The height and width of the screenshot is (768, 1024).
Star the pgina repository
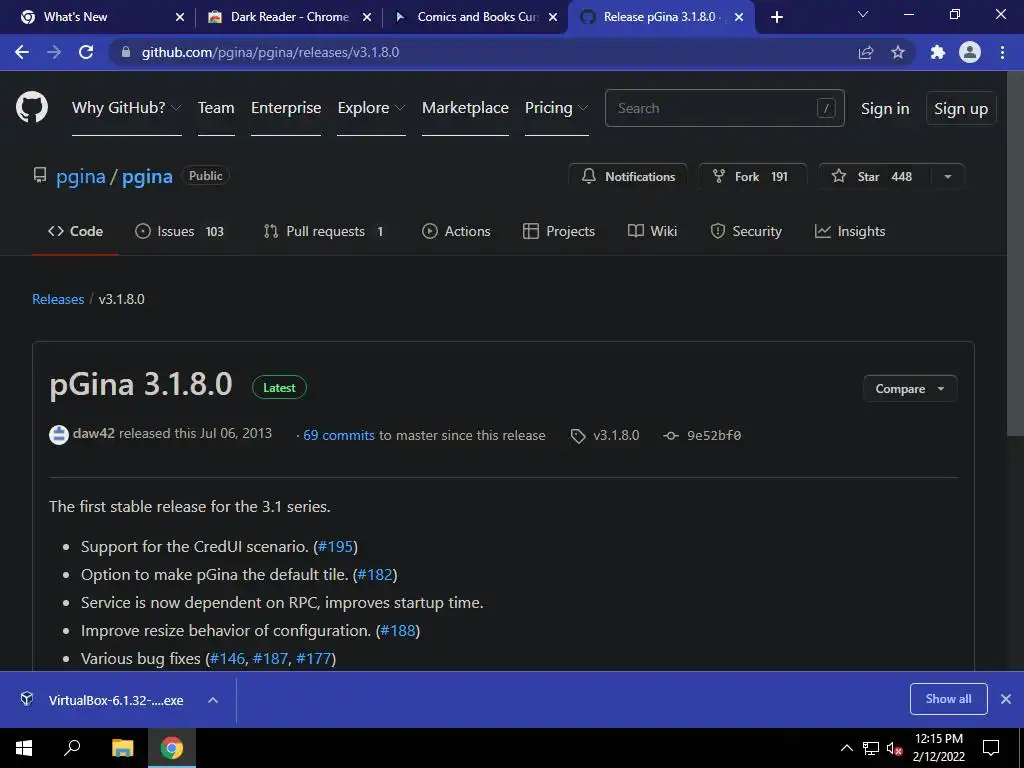[x=874, y=176]
